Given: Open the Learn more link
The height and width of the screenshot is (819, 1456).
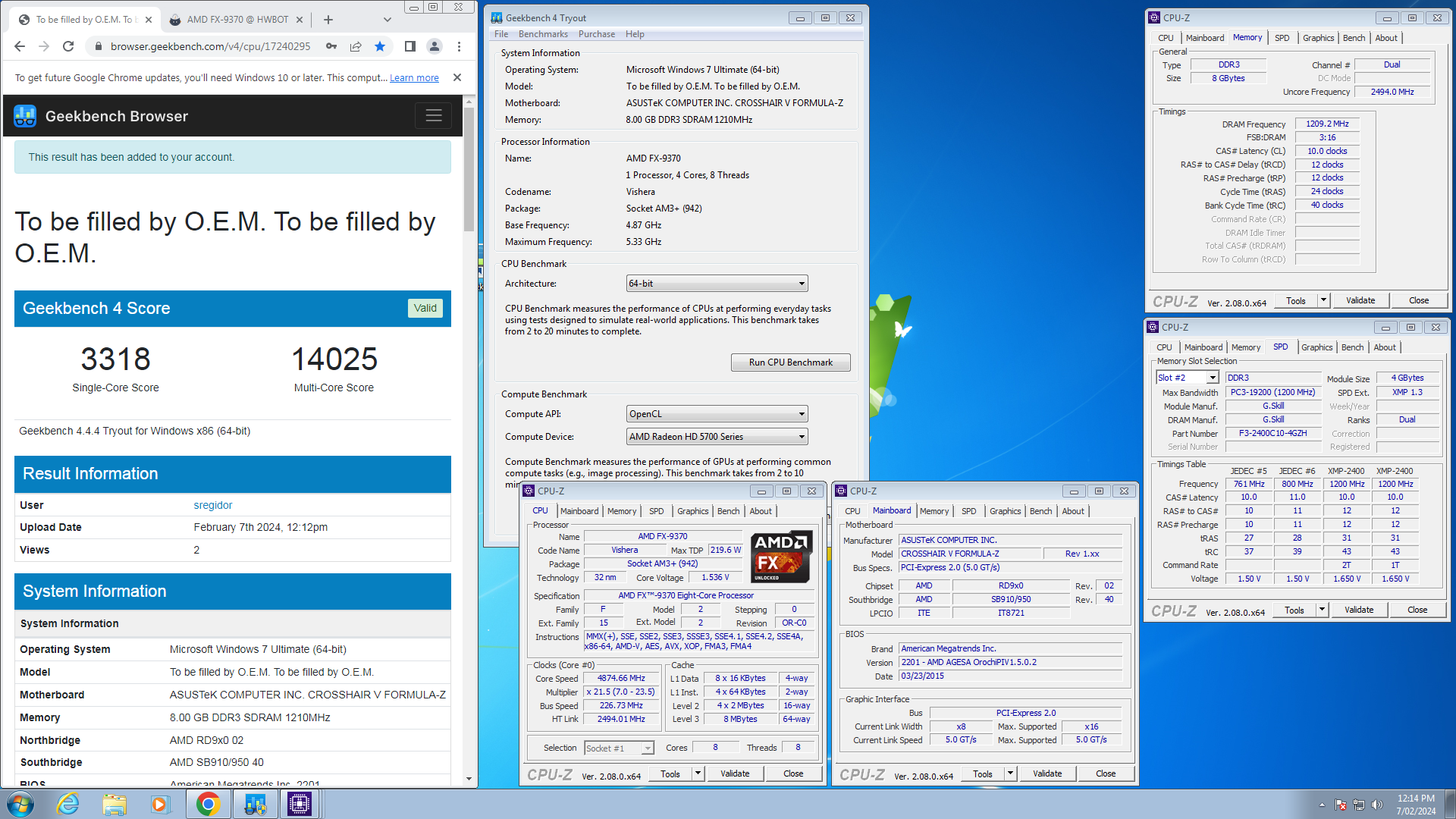Looking at the screenshot, I should pyautogui.click(x=414, y=77).
